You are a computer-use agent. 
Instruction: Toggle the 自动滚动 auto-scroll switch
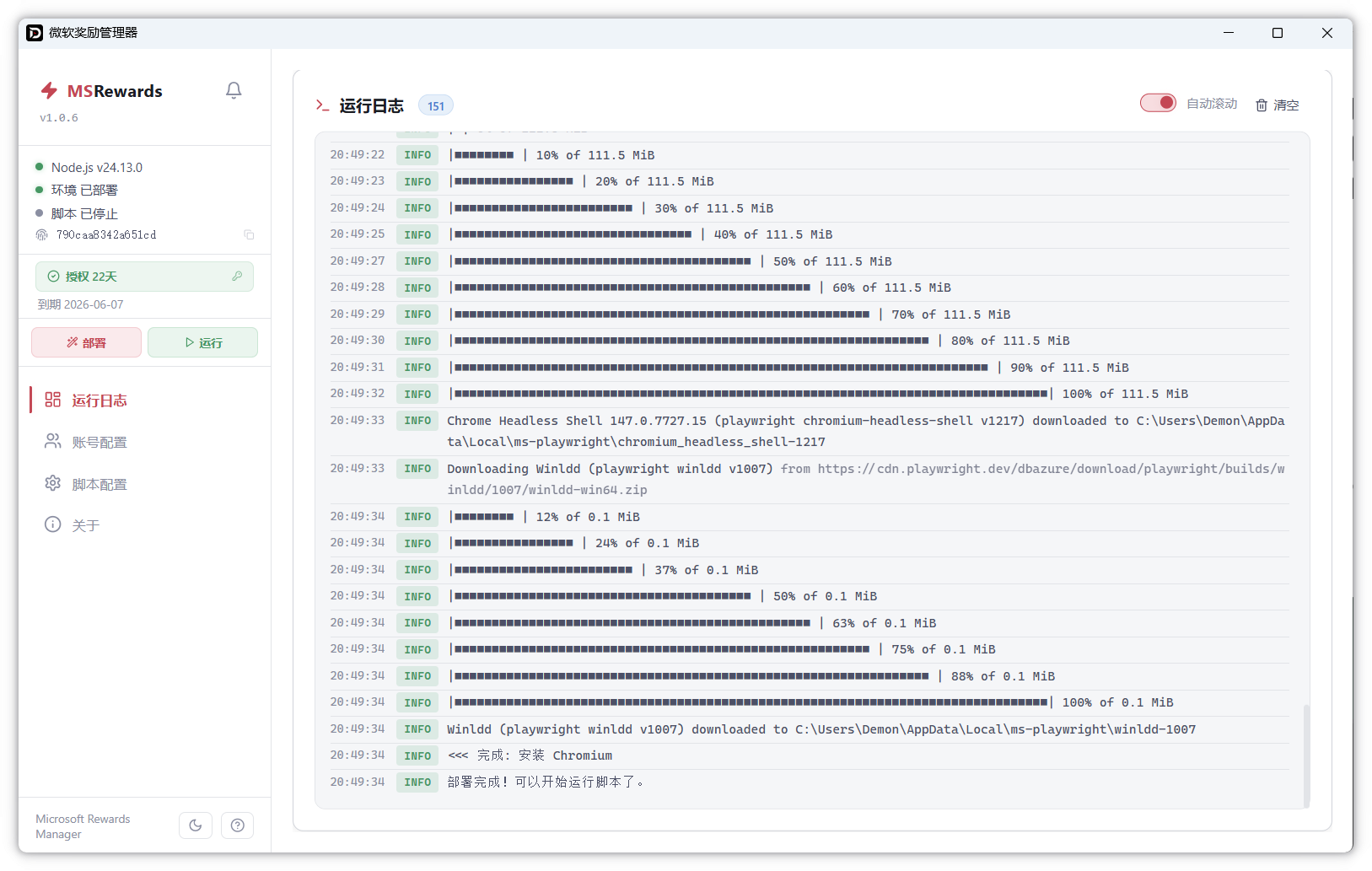click(1158, 103)
